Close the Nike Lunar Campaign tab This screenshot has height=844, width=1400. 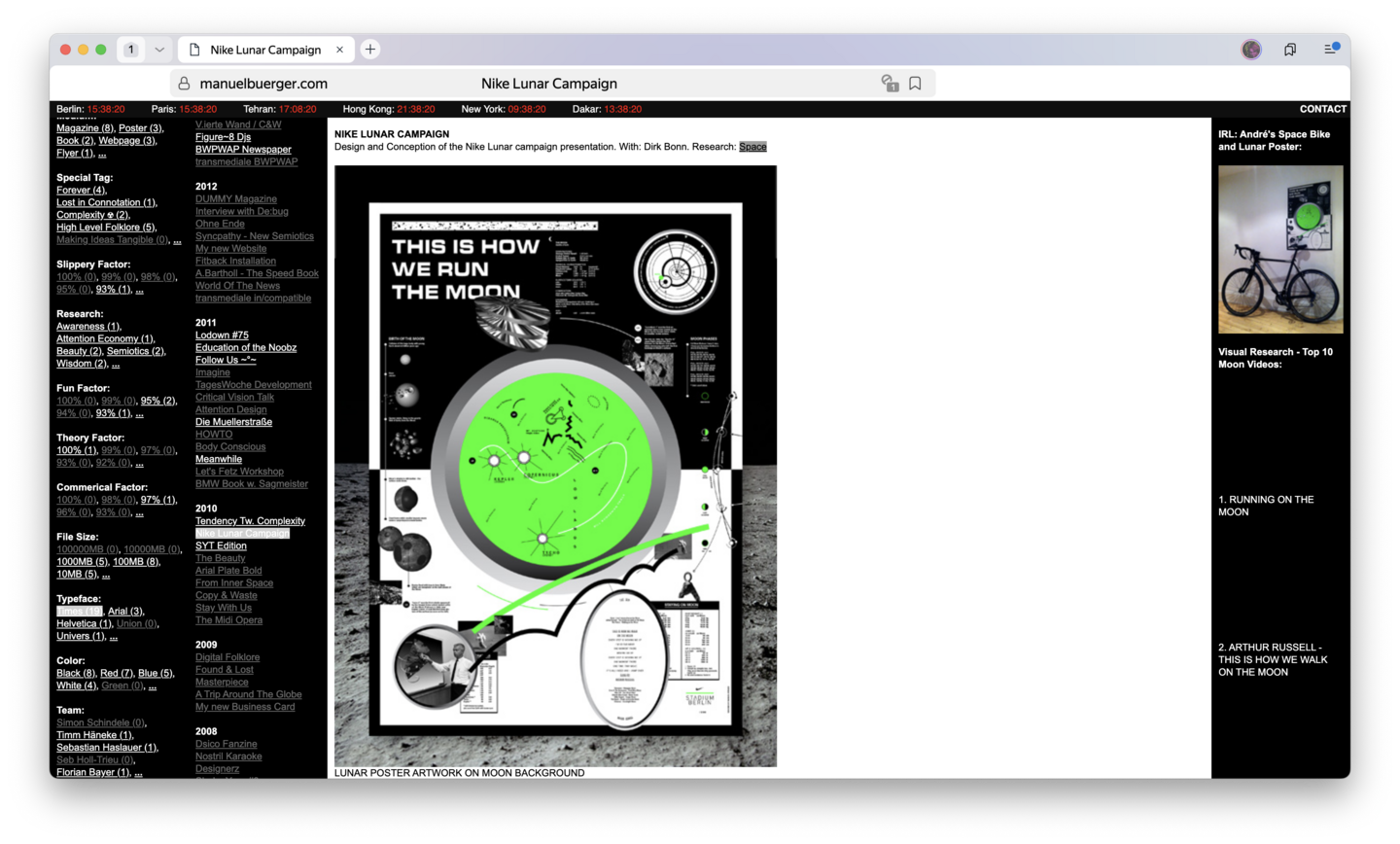339,50
